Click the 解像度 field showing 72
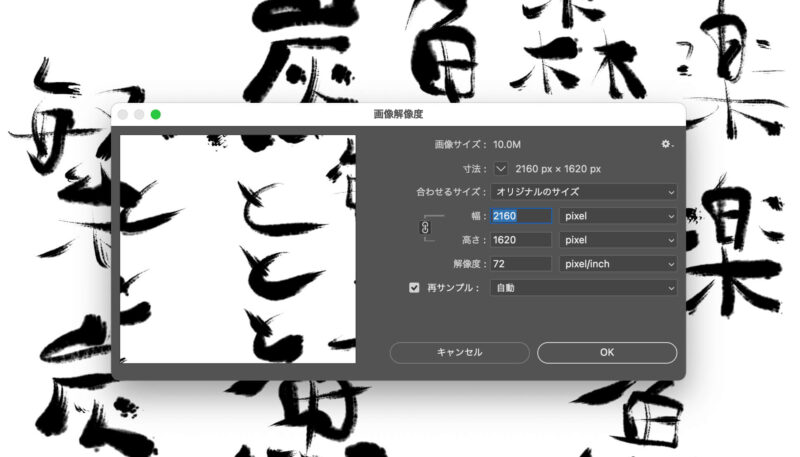 tap(521, 264)
